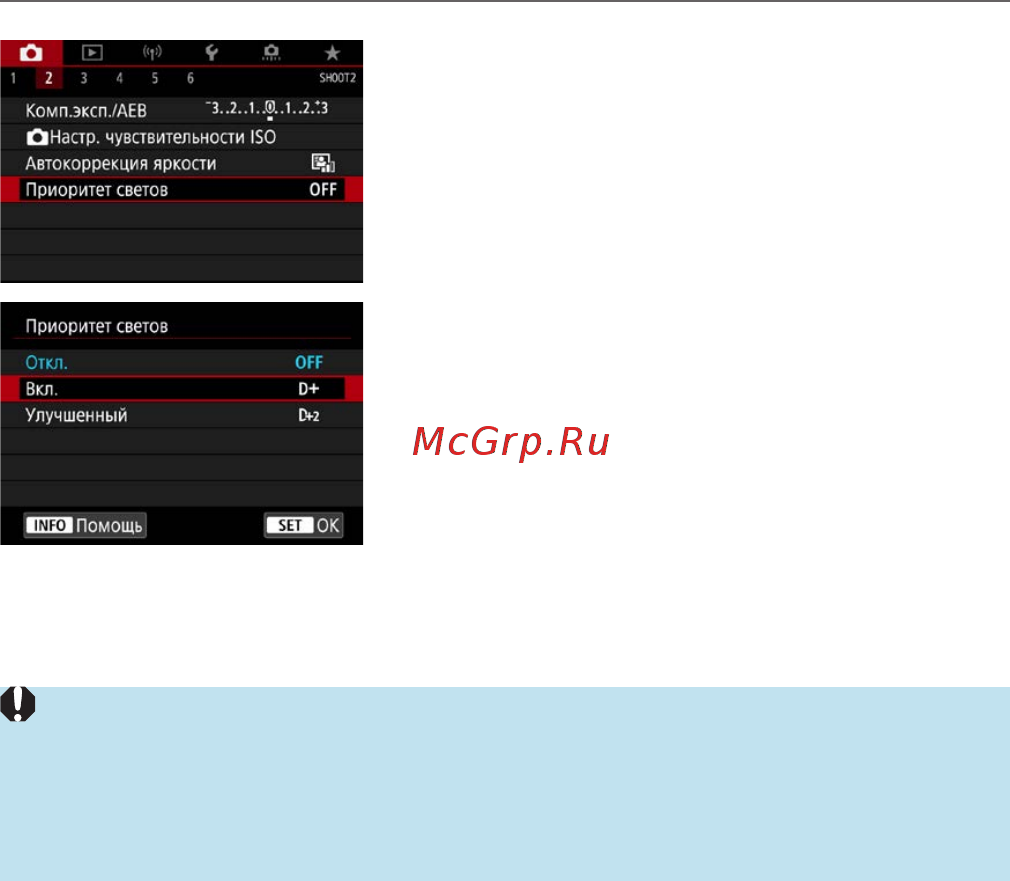The image size is (1010, 881).
Task: Switch to shooting page 3
Action: [84, 79]
